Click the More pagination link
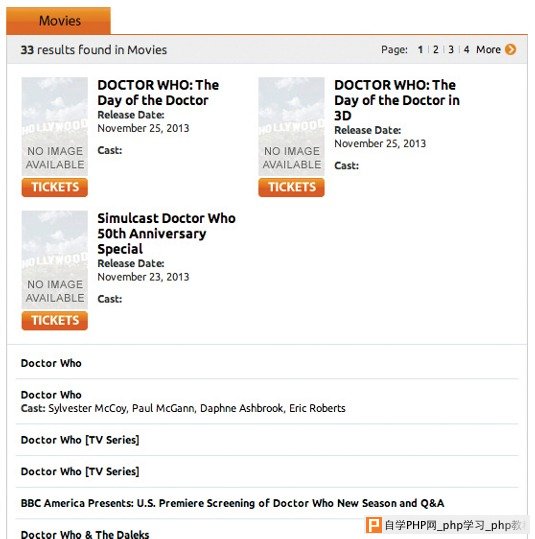This screenshot has height=539, width=535. point(488,50)
